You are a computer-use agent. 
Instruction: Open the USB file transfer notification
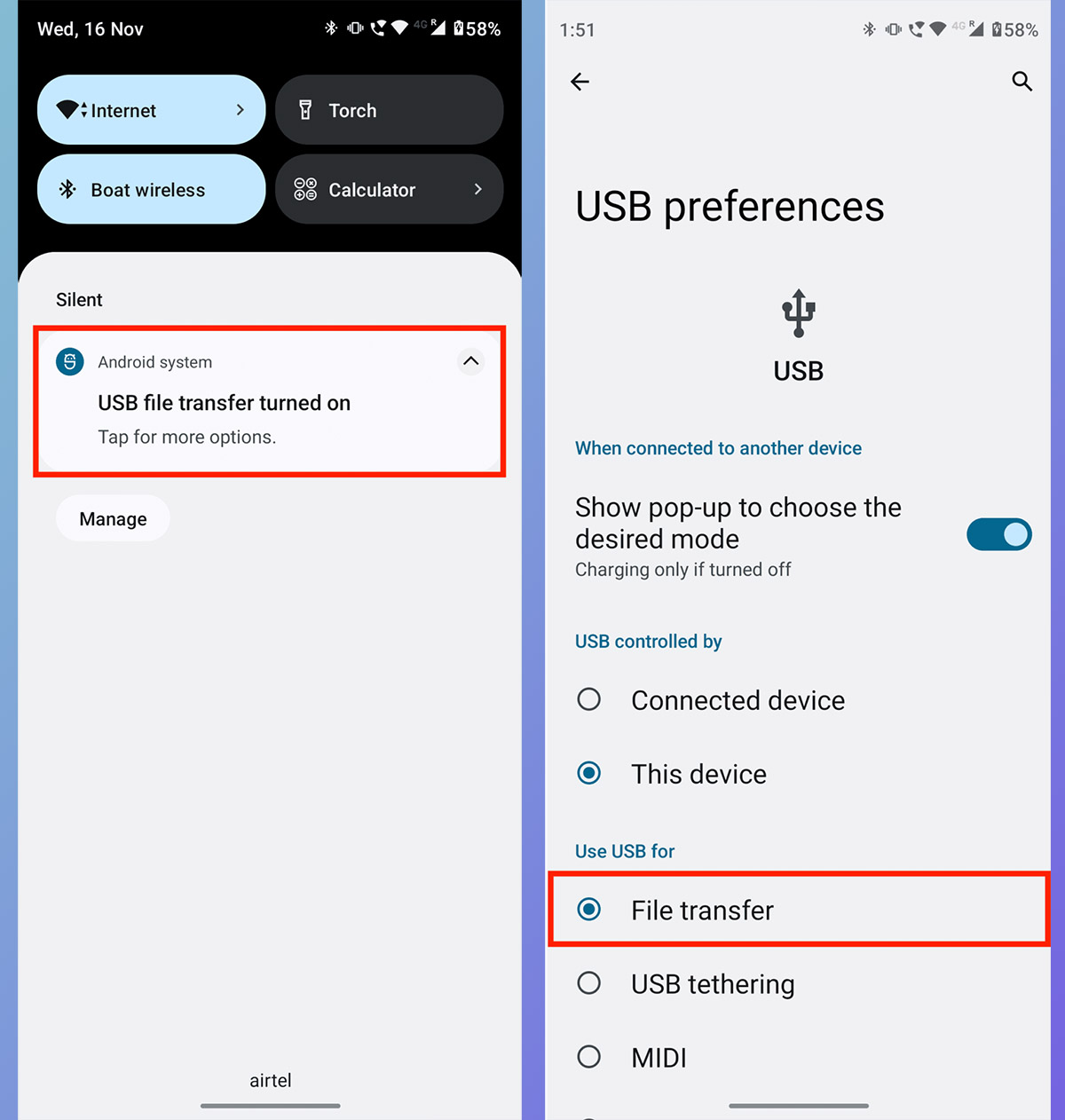point(270,401)
